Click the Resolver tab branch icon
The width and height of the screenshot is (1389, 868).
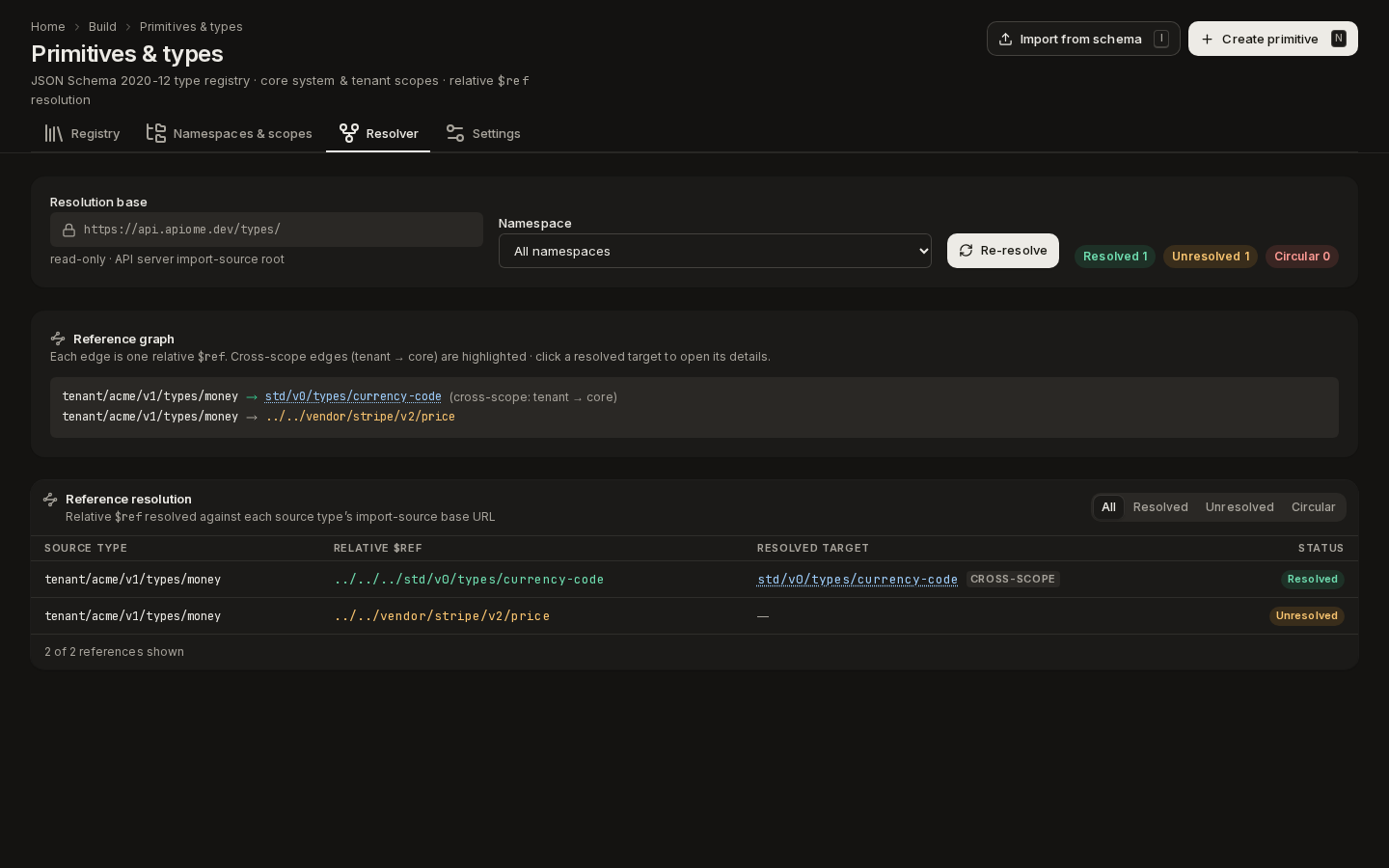349,133
